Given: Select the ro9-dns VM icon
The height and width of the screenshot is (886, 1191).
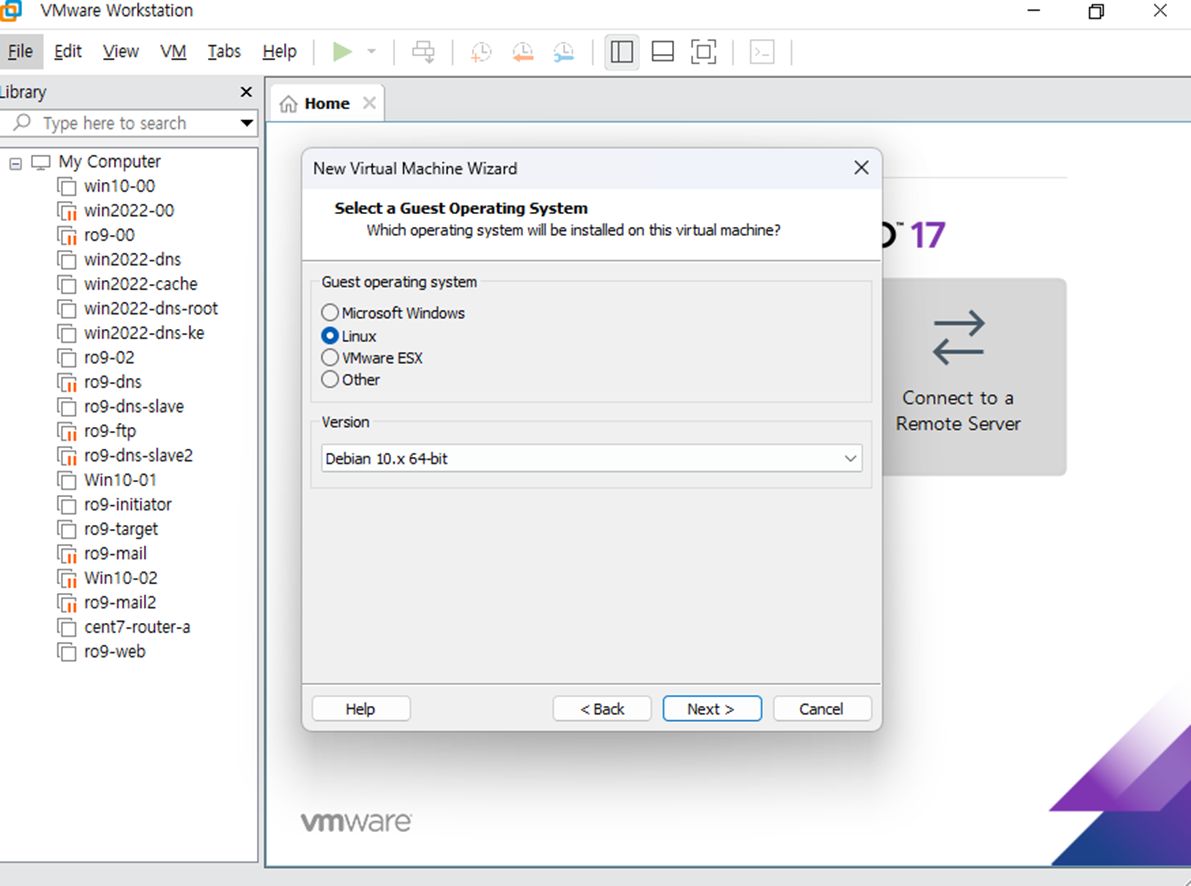Looking at the screenshot, I should (67, 382).
